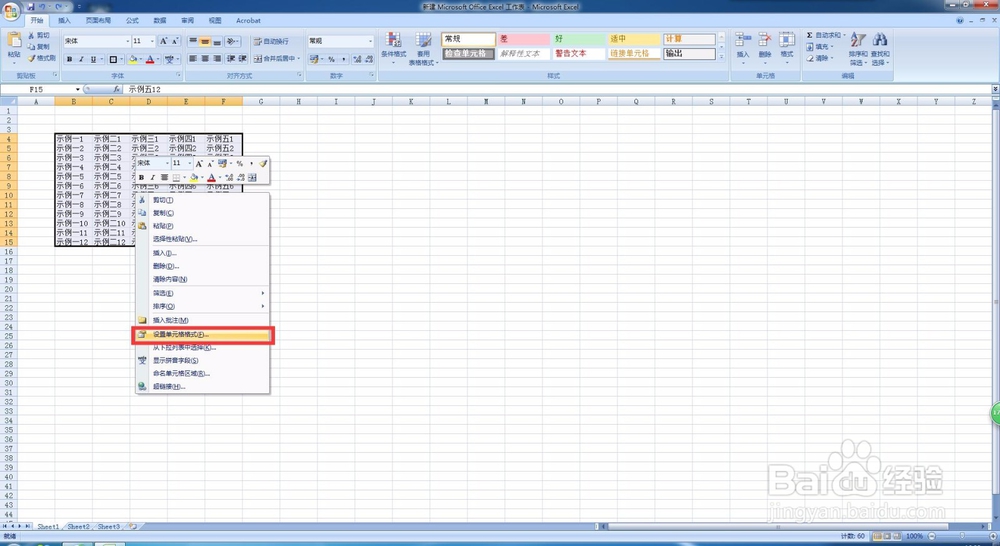Click Merge and Center (合并后居中)
1000x546 pixels.
[x=277, y=59]
